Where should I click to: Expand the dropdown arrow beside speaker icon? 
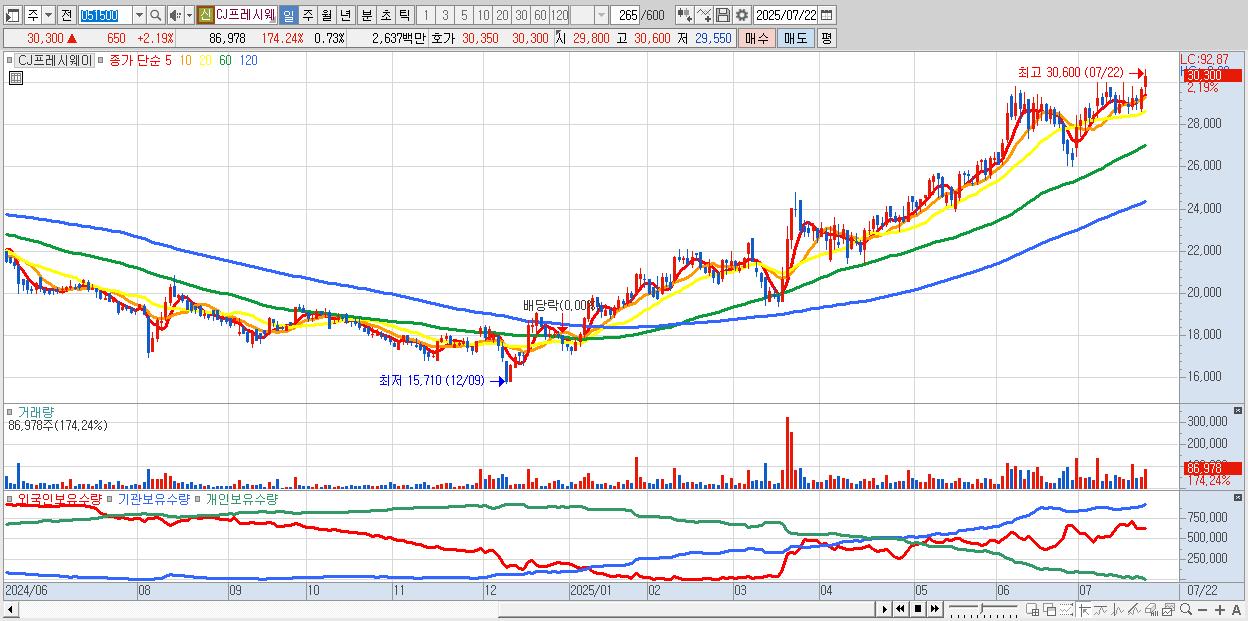(189, 16)
